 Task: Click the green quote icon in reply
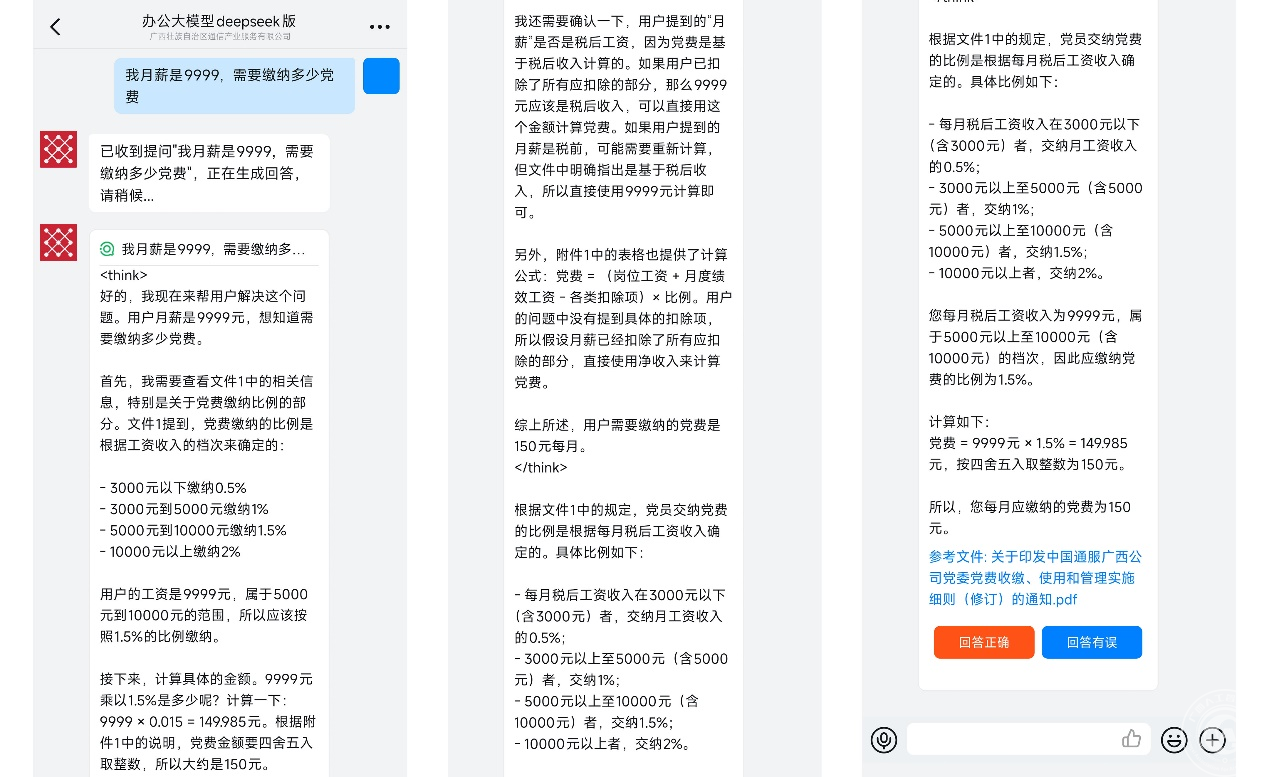click(x=107, y=249)
